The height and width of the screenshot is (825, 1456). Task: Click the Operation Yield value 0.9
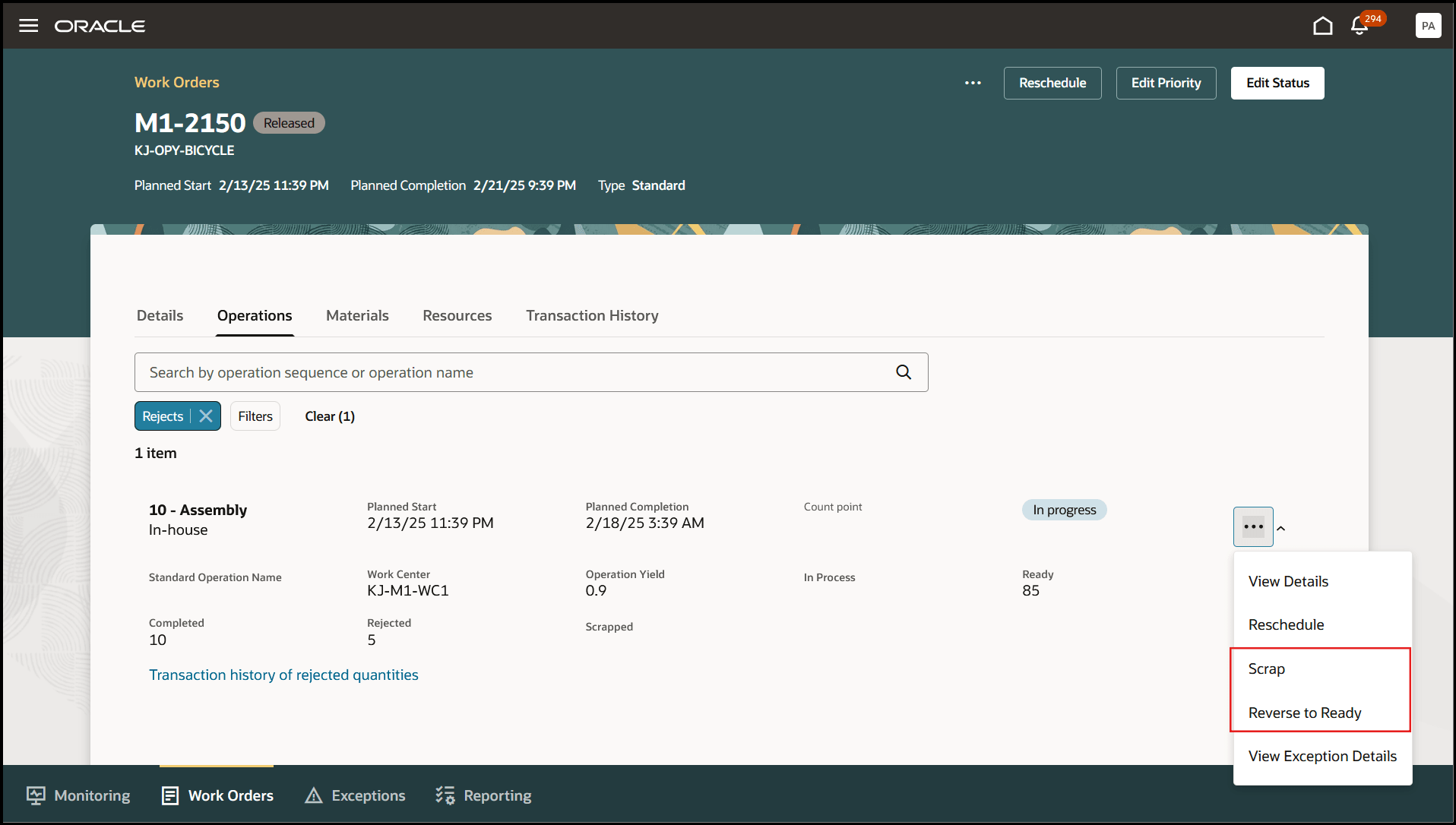[x=596, y=590]
